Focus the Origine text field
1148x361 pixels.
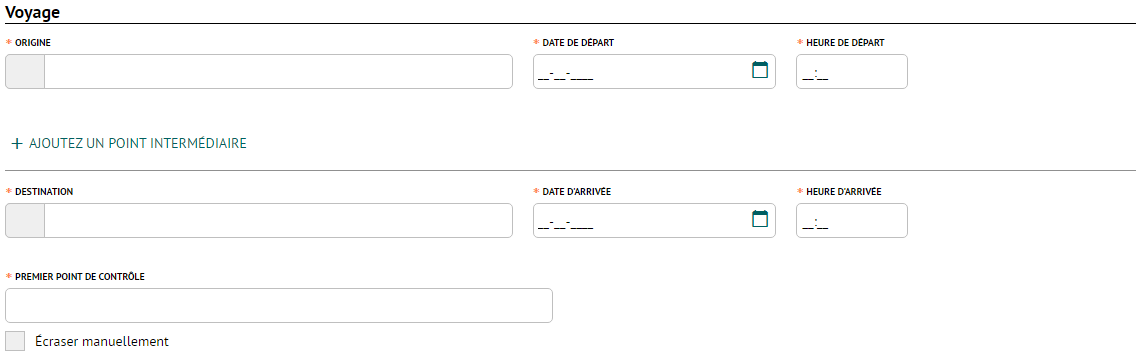pyautogui.click(x=278, y=72)
